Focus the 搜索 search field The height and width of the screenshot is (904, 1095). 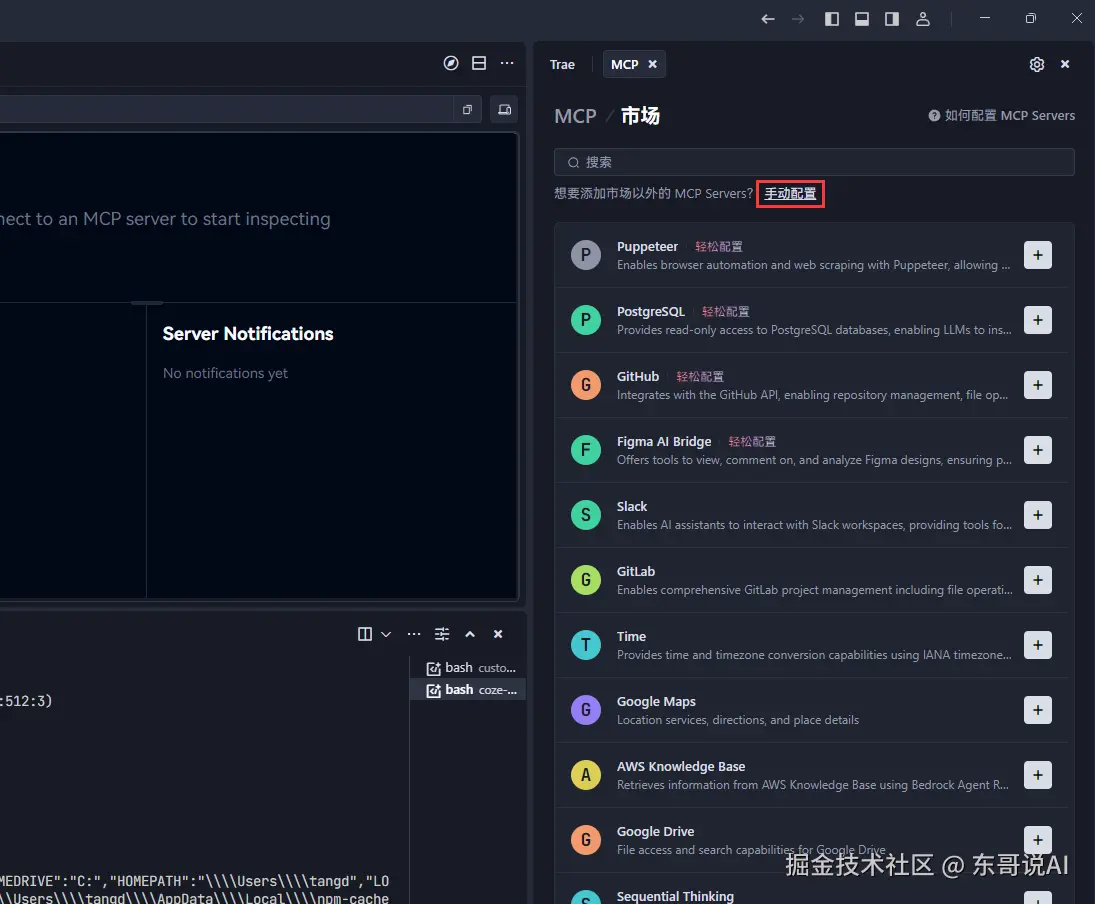pos(814,162)
